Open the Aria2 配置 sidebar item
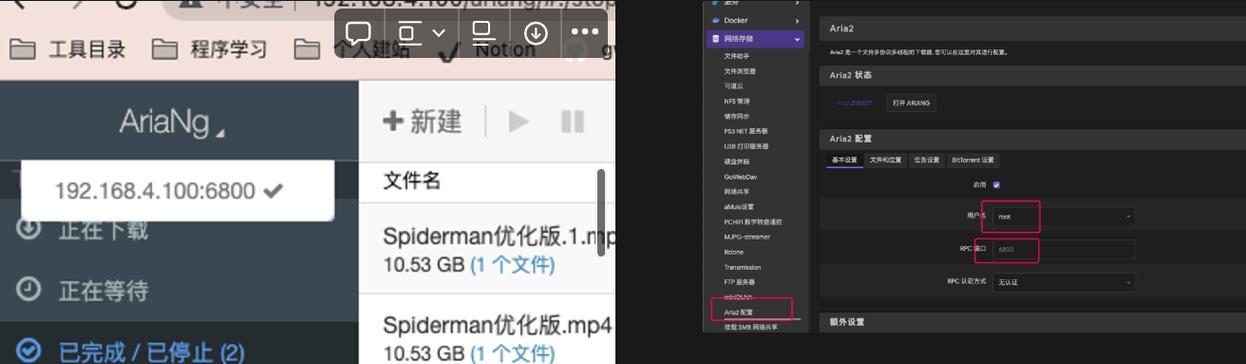This screenshot has height=364, width=1246. 739,312
